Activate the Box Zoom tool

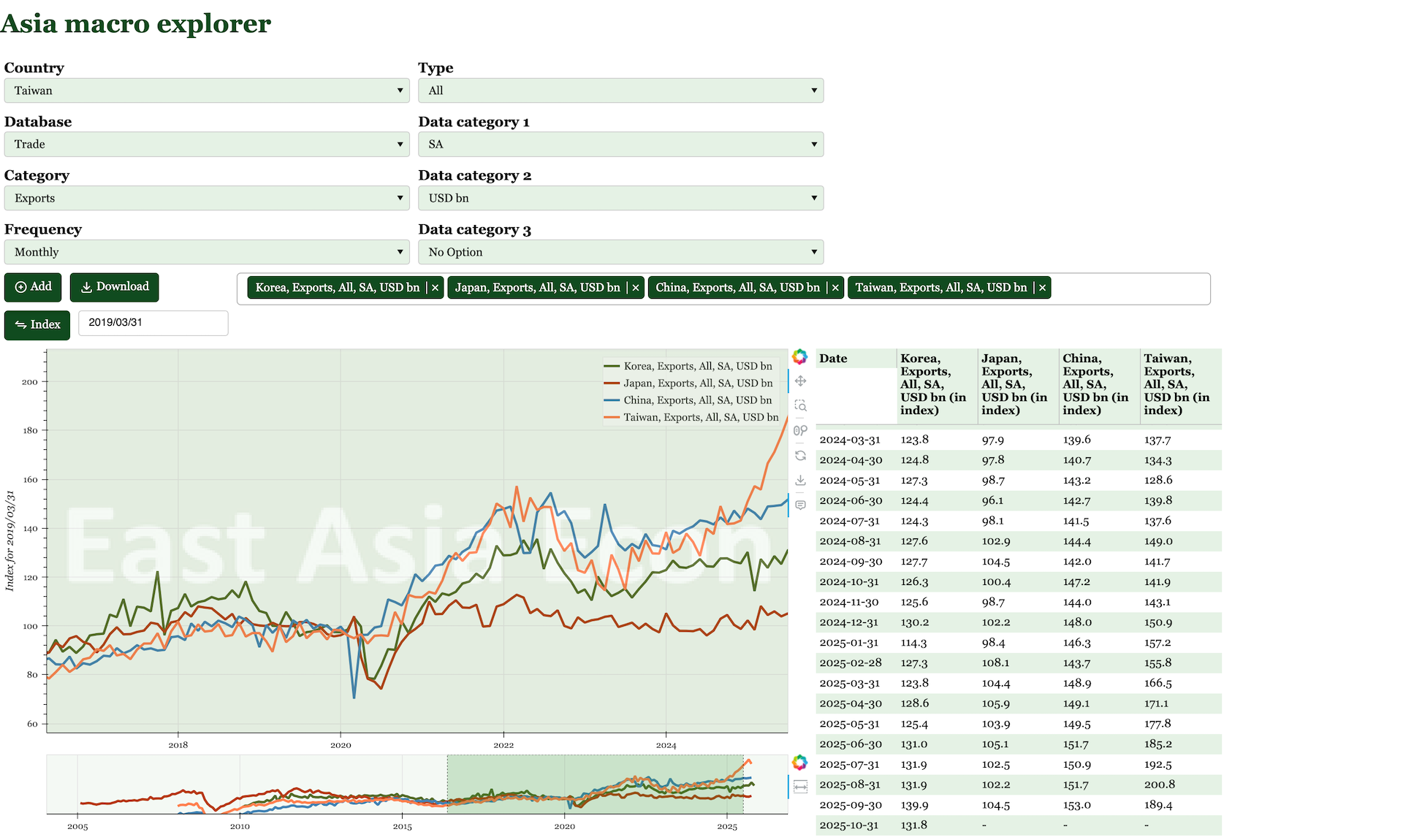(x=800, y=405)
